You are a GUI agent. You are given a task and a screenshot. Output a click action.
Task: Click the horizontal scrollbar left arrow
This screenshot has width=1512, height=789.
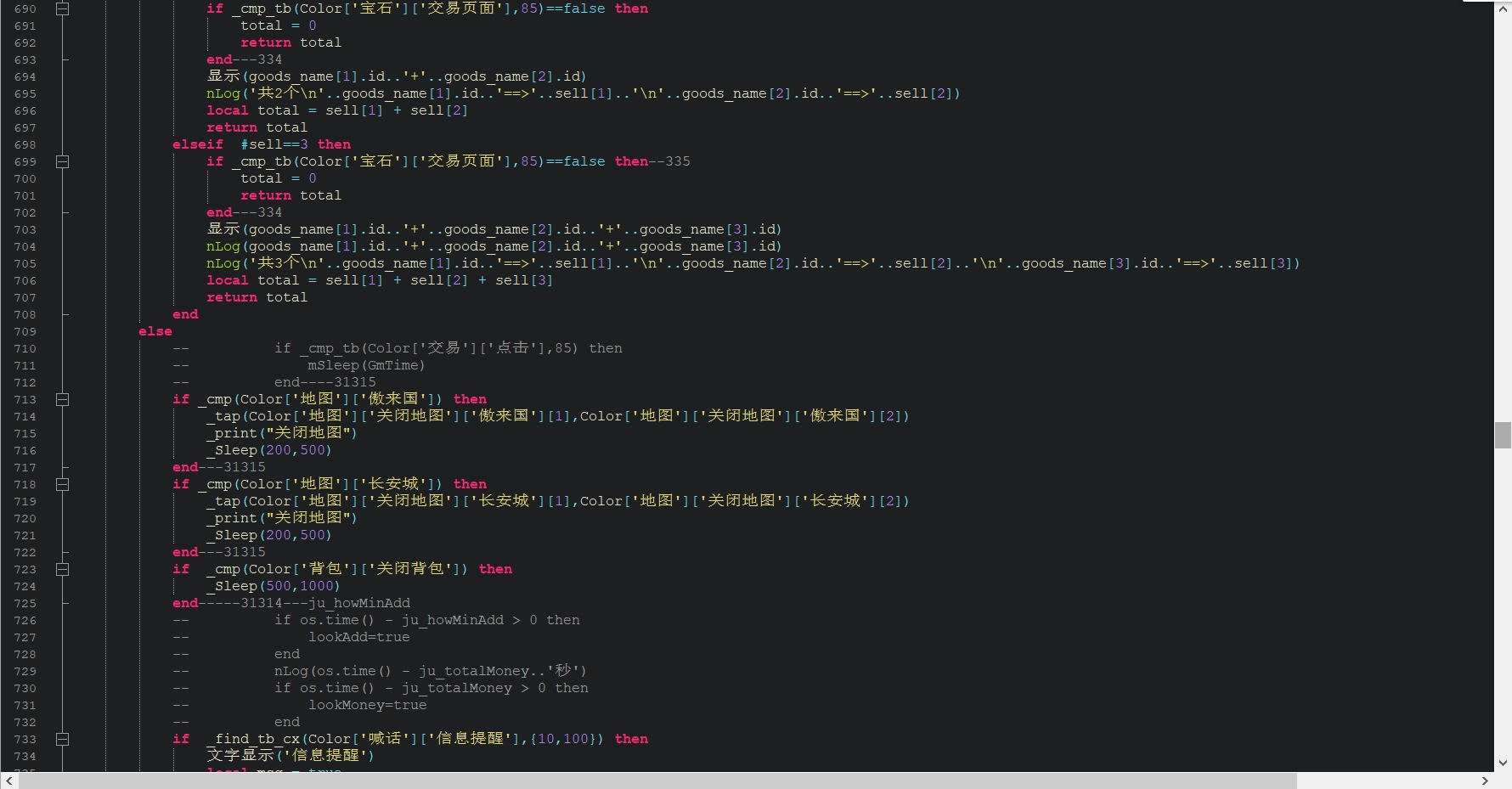pyautogui.click(x=8, y=781)
